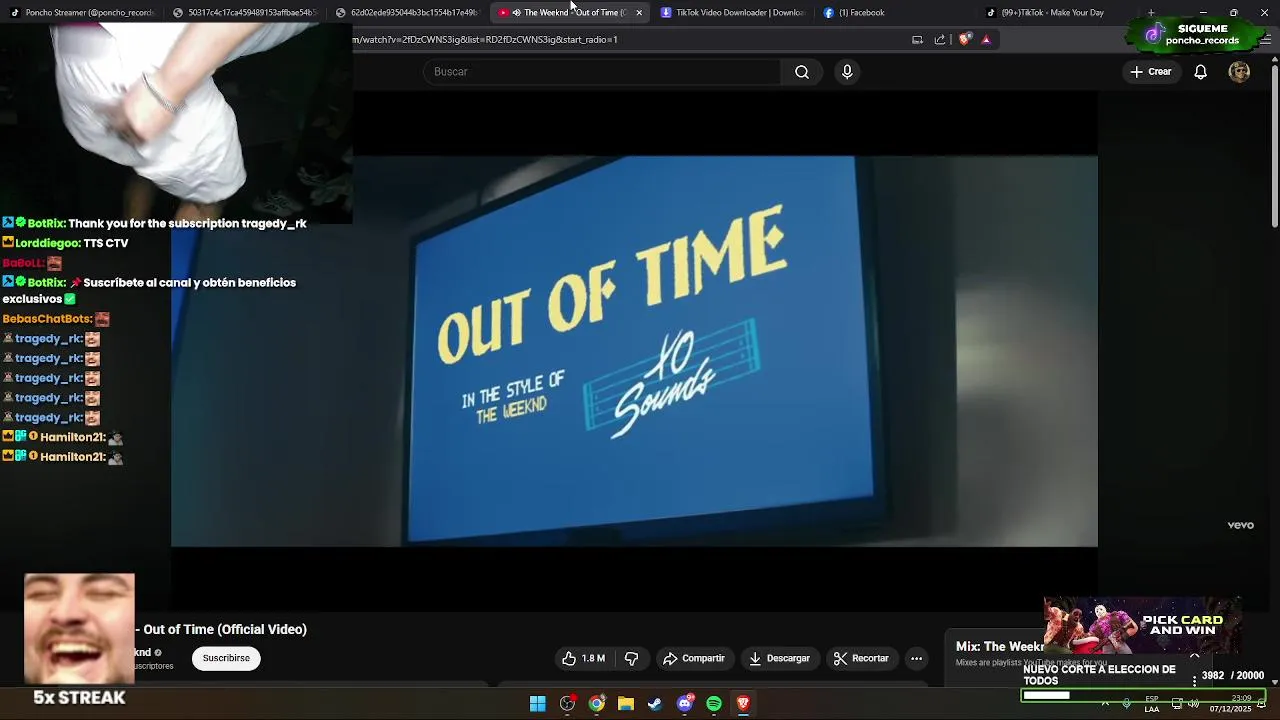Click the page vertical scrollbar thumb
The image size is (1280, 720).
coord(1275,145)
